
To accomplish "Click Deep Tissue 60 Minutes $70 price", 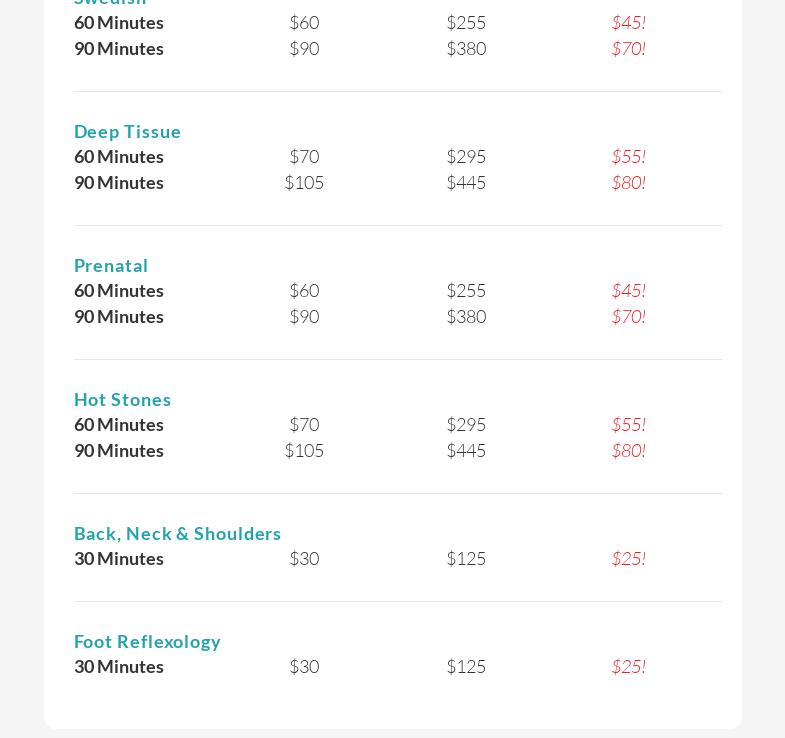I will coord(304,156).
